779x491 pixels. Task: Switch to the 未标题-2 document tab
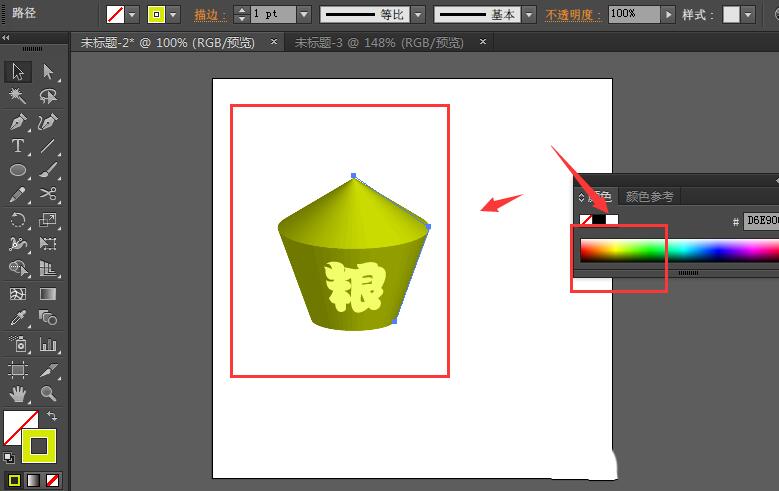(x=167, y=43)
